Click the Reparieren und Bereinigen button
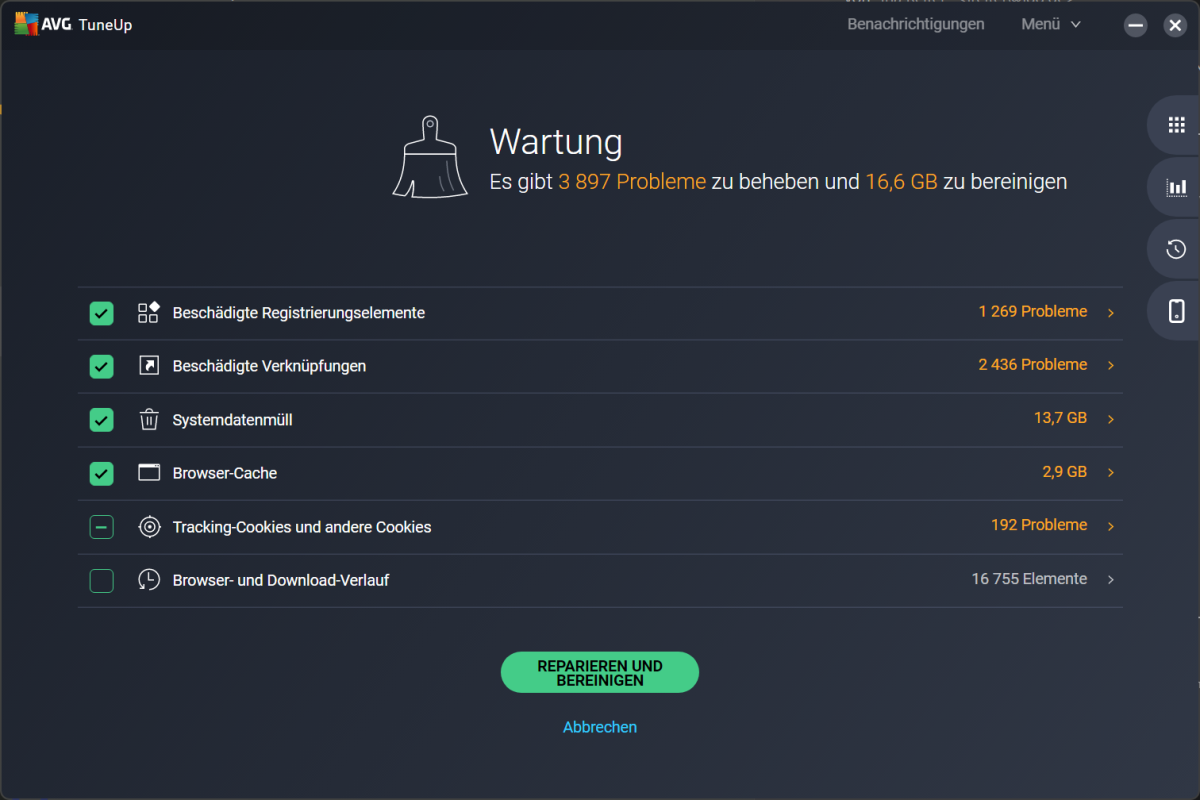Viewport: 1200px width, 800px height. 599,673
